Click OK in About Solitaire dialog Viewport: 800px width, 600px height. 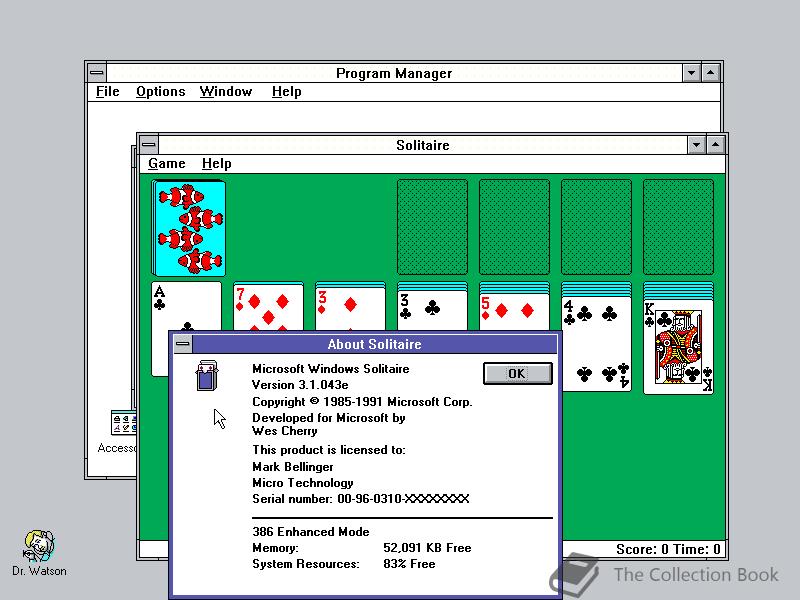pyautogui.click(x=517, y=373)
